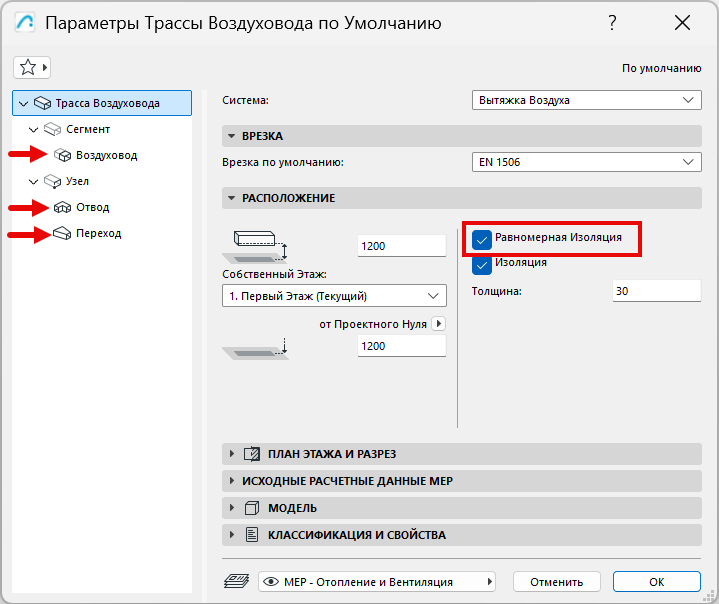
Task: Click the elevation from project zero diagram icon
Action: pyautogui.click(x=255, y=349)
